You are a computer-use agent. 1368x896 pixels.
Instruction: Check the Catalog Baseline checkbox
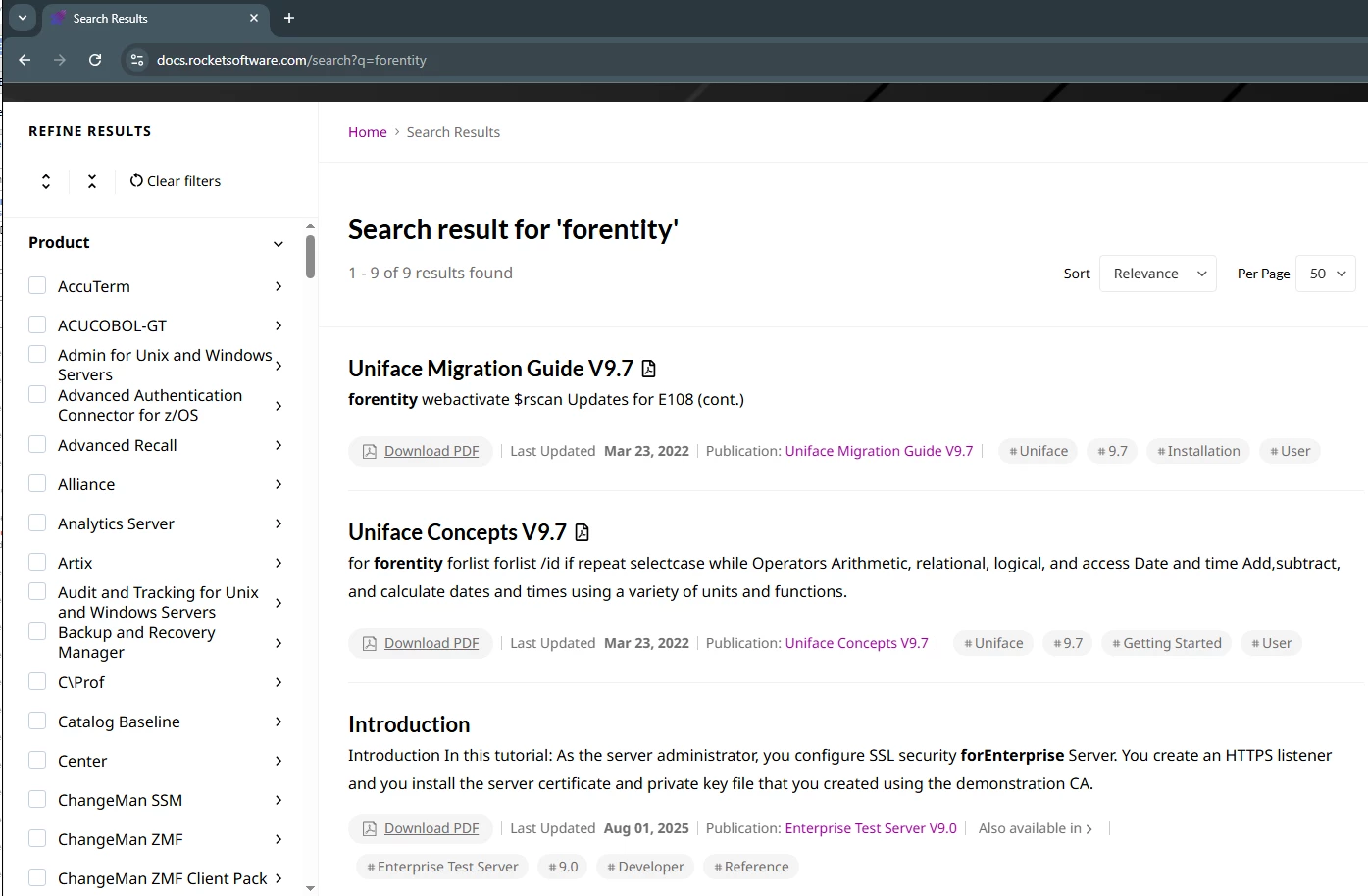[x=37, y=721]
